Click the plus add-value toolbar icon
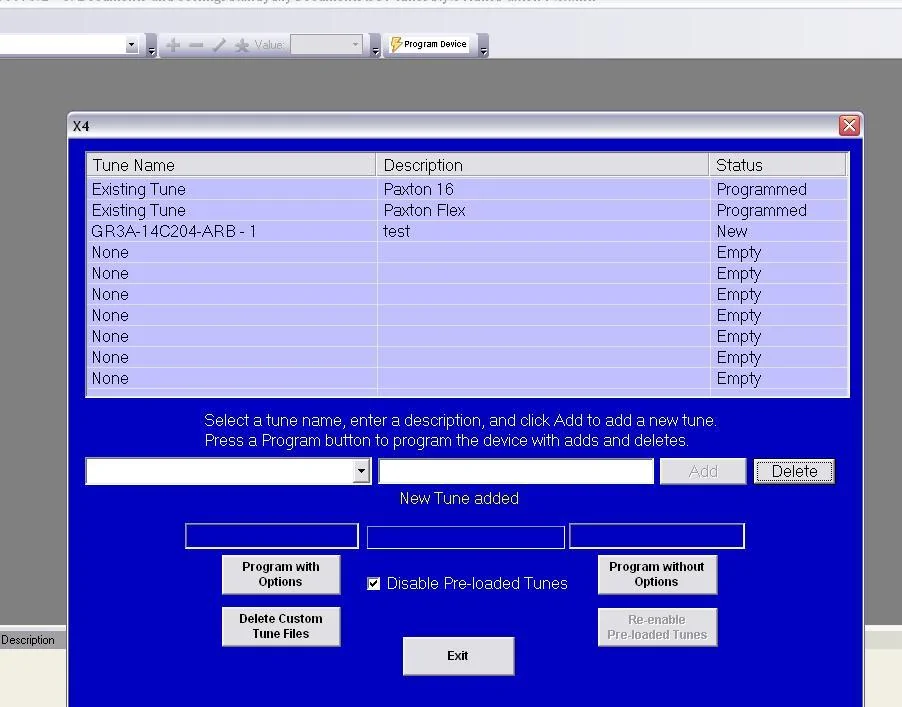902x707 pixels. [173, 45]
